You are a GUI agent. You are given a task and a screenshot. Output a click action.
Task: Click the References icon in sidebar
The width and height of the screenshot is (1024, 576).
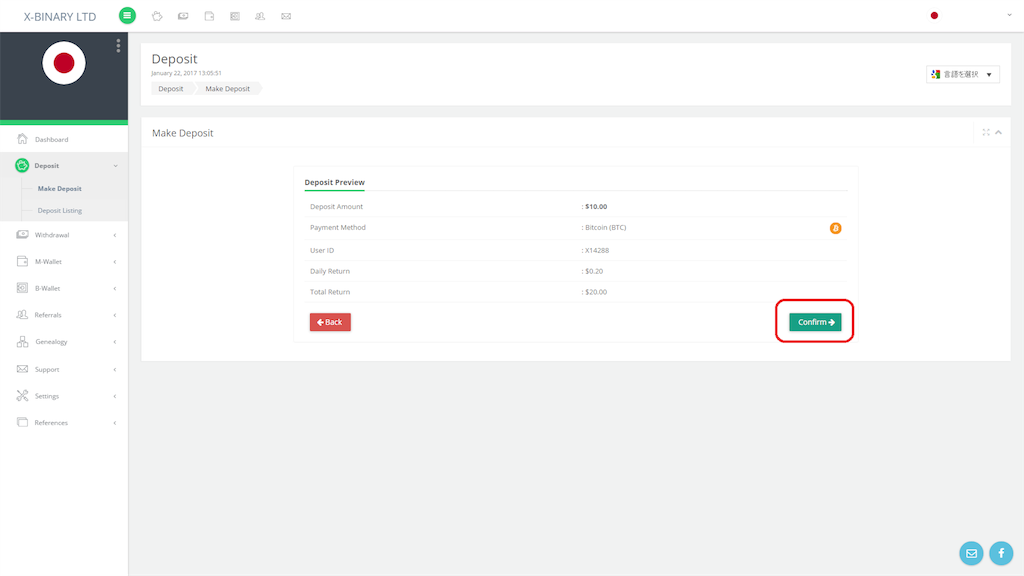tap(22, 423)
